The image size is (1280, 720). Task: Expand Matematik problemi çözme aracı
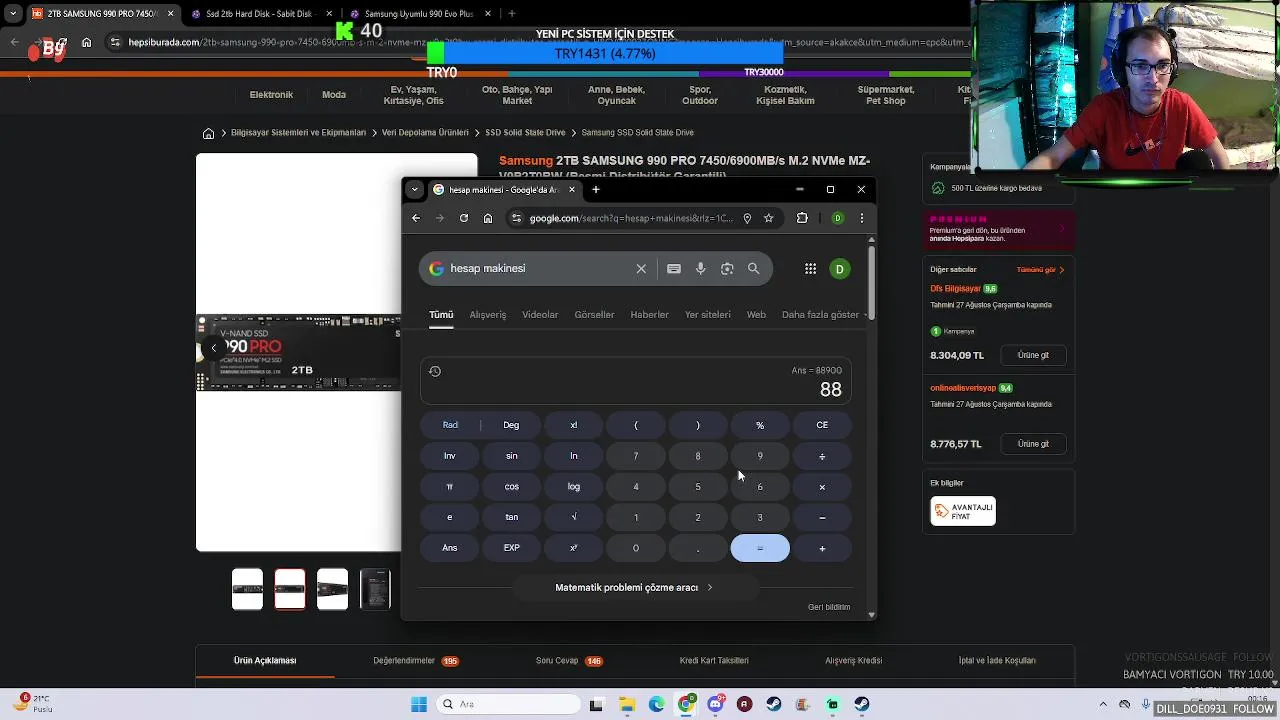pyautogui.click(x=634, y=587)
